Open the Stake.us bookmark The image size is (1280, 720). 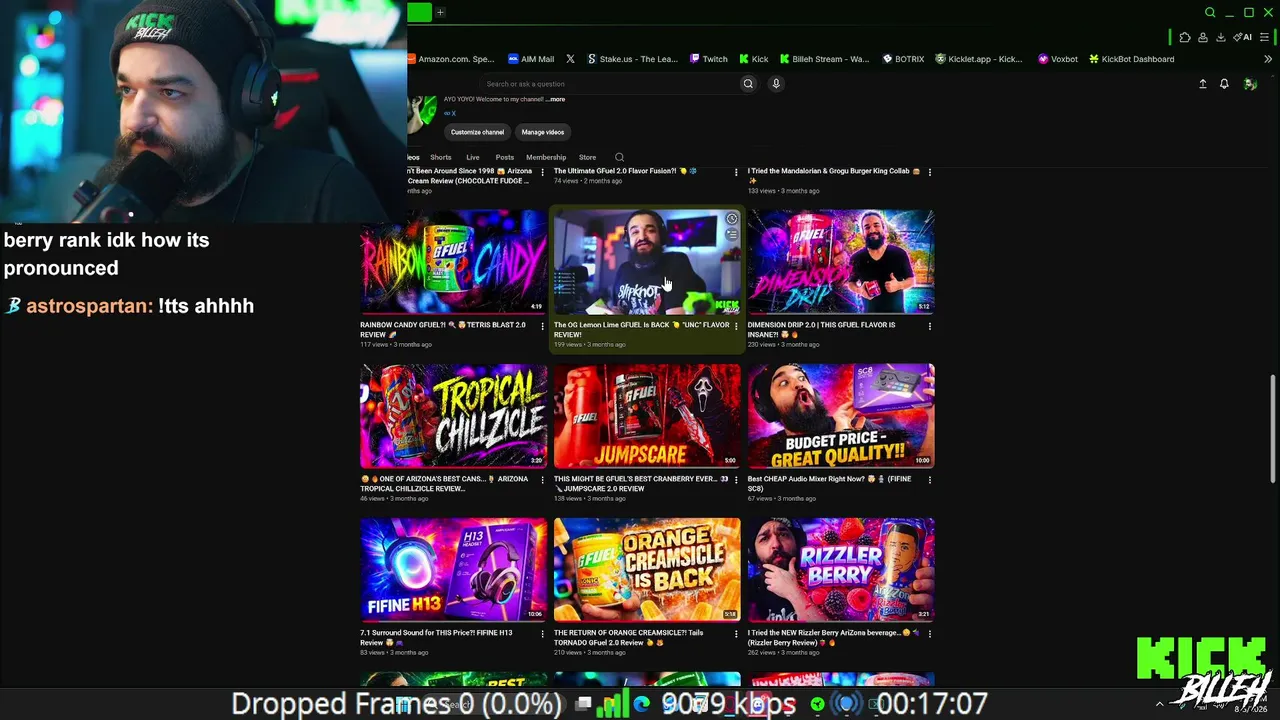point(632,59)
